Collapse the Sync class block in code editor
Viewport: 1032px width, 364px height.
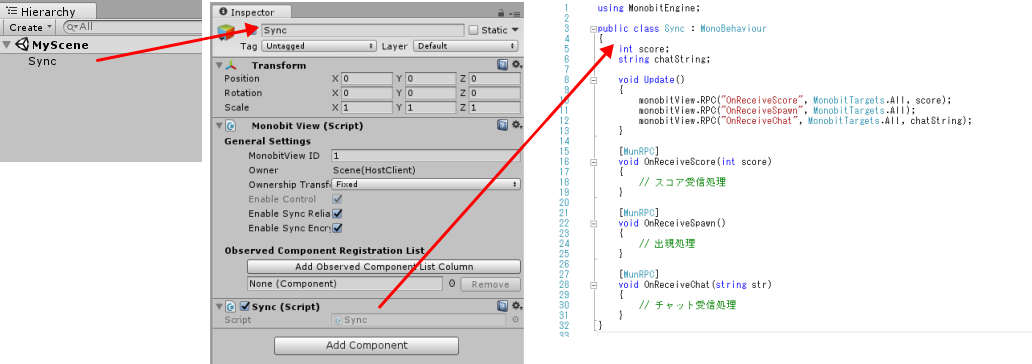(594, 29)
